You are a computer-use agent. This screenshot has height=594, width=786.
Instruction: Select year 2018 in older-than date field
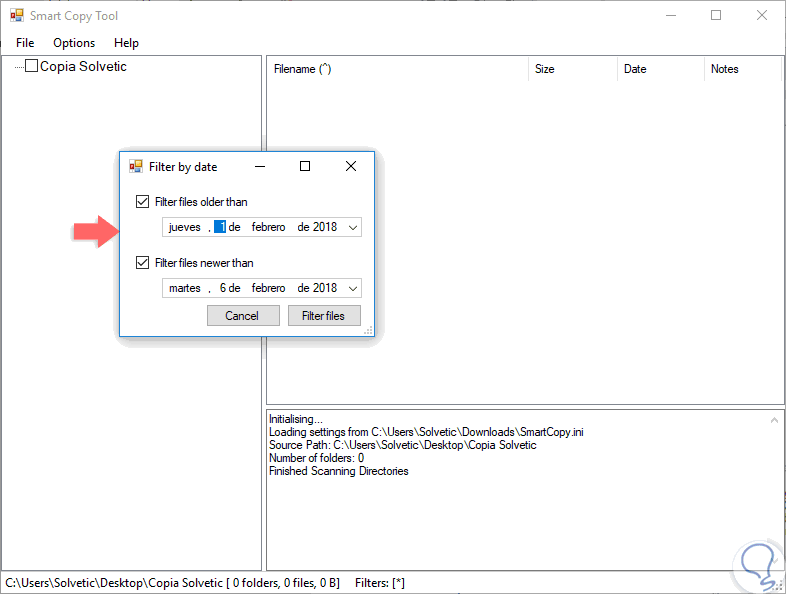click(x=325, y=227)
